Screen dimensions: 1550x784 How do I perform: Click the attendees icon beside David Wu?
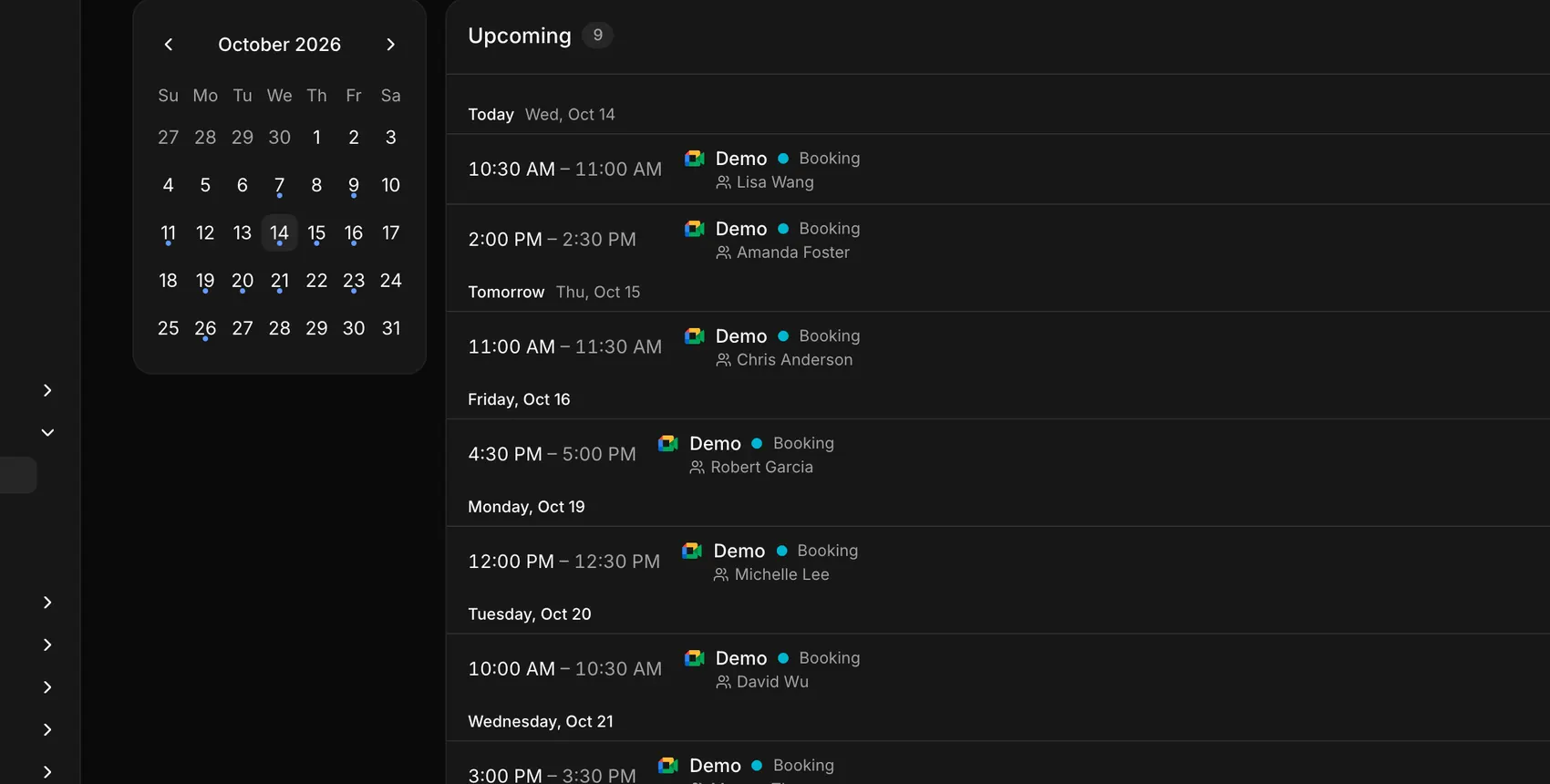pyautogui.click(x=723, y=682)
